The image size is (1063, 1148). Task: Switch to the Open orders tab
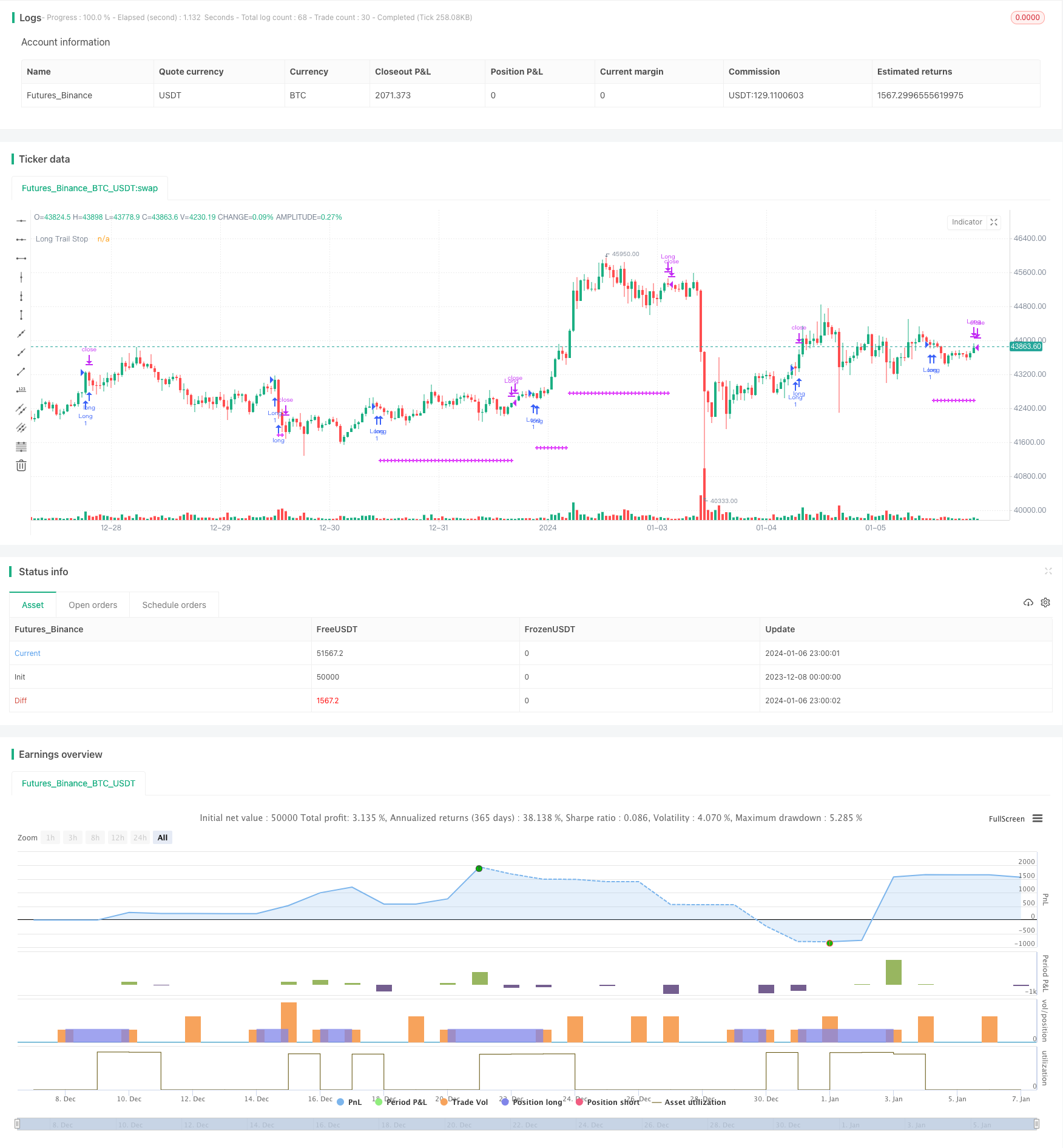point(93,605)
